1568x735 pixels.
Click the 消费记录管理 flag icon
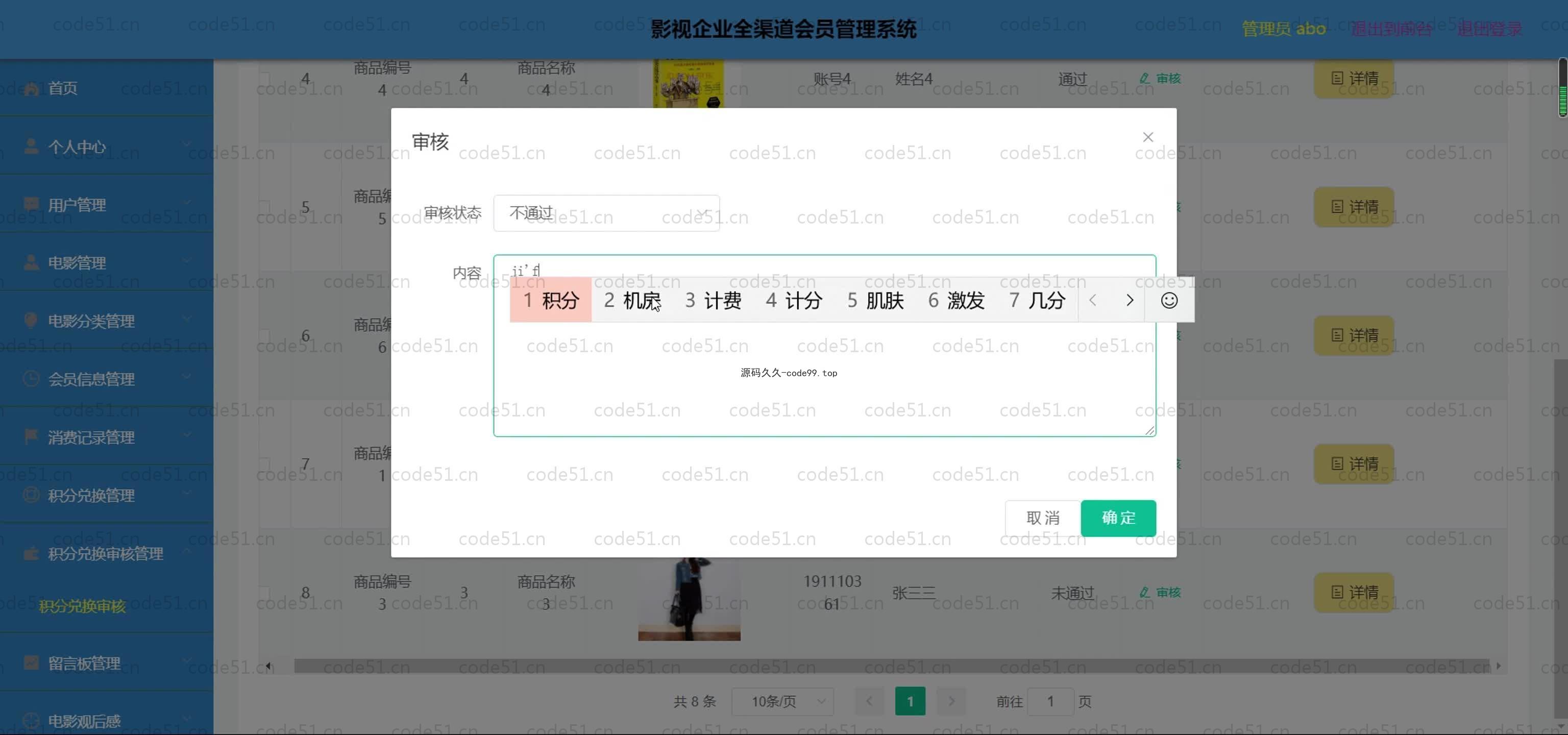point(31,436)
